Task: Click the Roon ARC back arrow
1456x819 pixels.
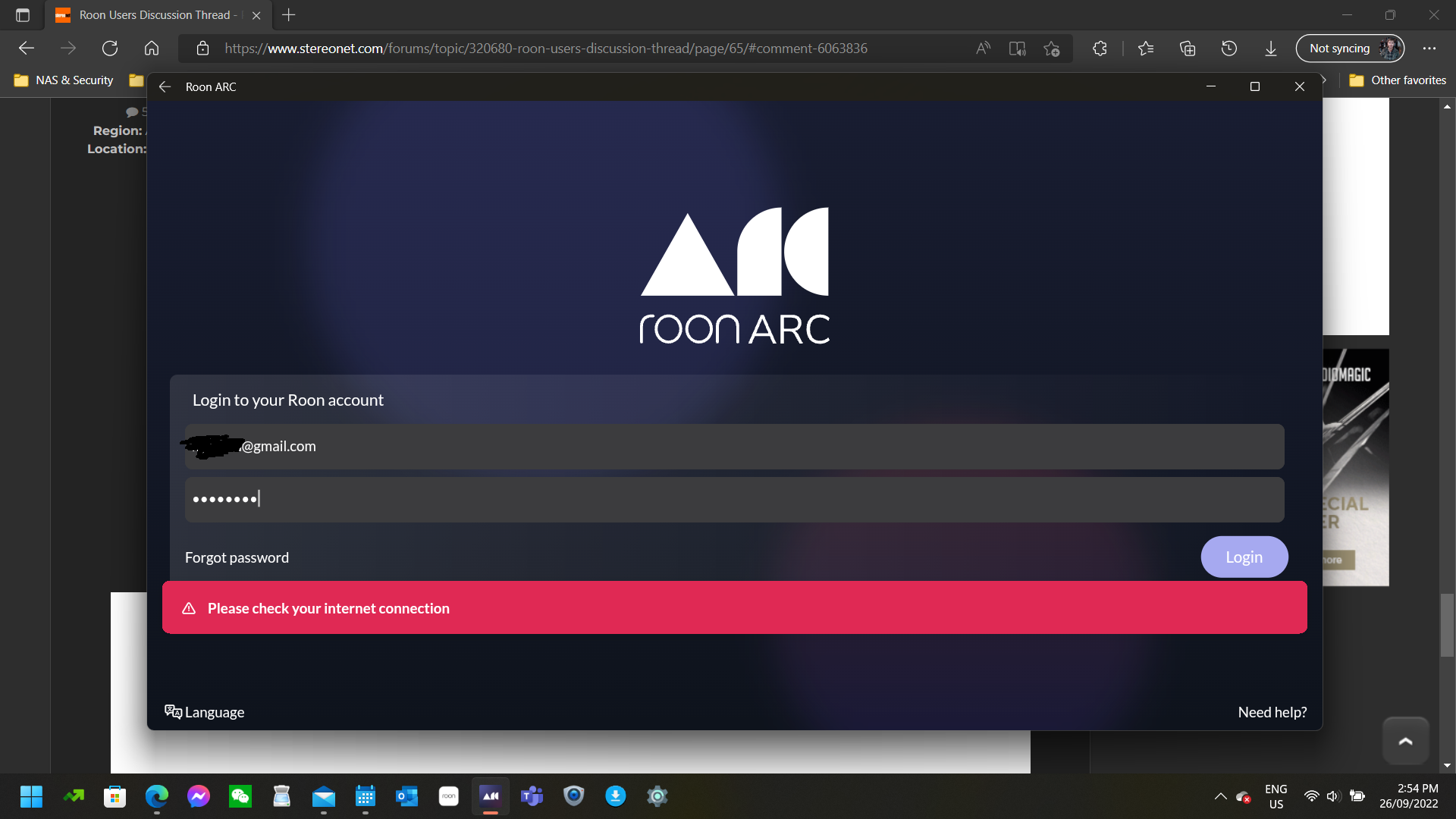Action: (x=165, y=86)
